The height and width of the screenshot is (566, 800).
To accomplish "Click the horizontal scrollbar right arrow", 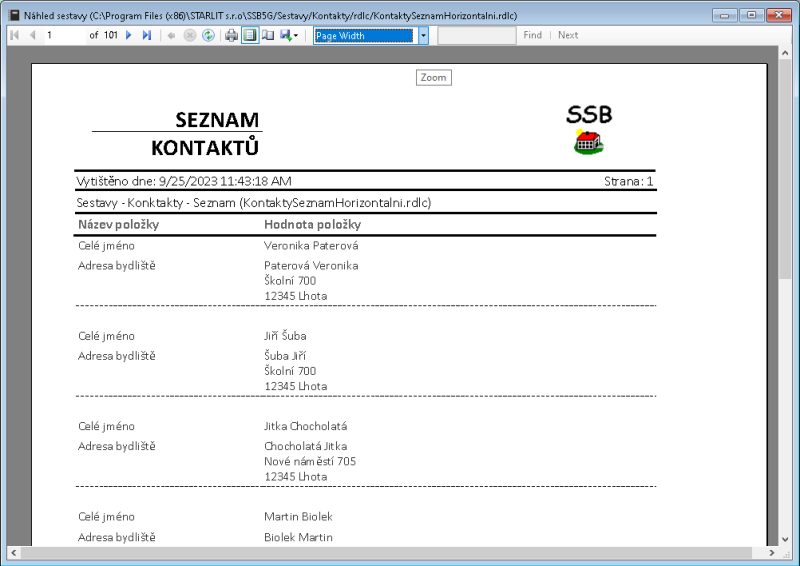I will coord(771,553).
